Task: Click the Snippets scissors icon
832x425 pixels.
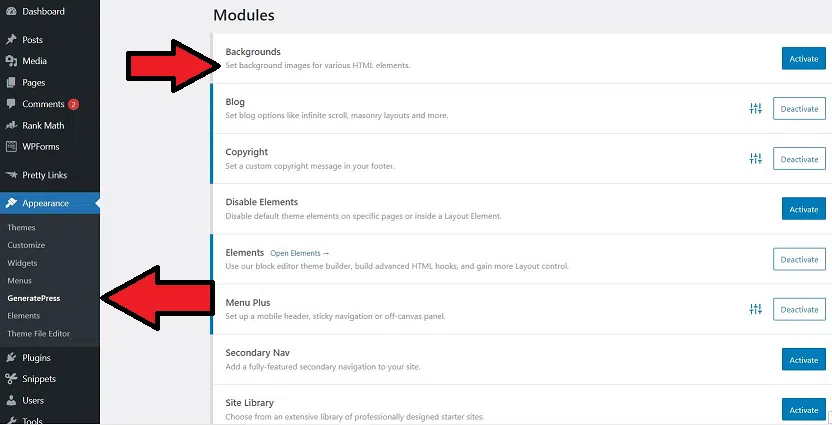Action: pos(11,379)
